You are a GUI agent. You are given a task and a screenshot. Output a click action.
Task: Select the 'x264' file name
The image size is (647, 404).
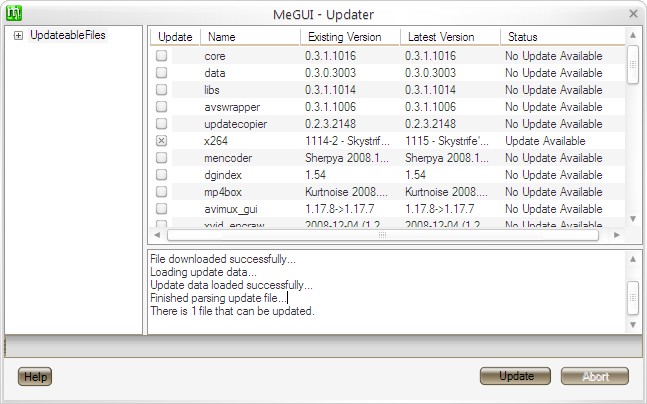tap(216, 141)
